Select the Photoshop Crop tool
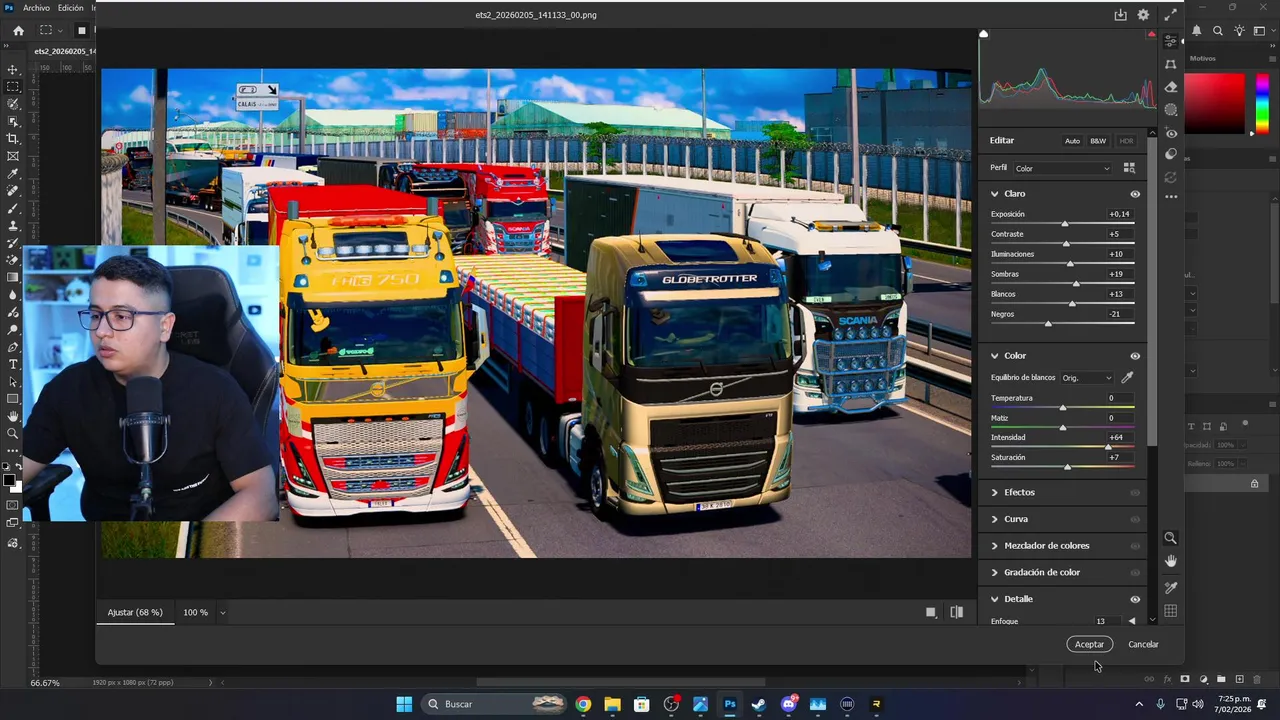 pyautogui.click(x=13, y=139)
